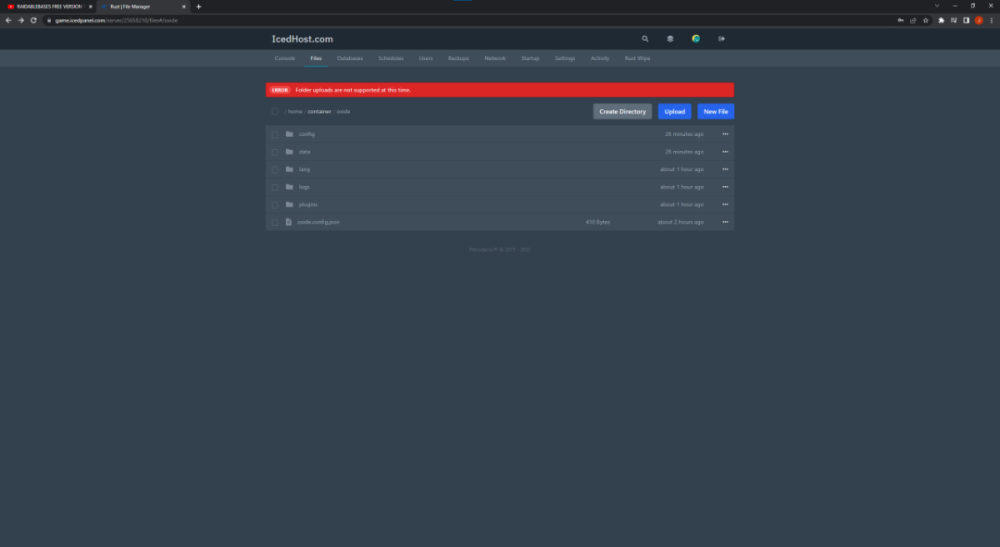
Task: Switch to the Console tab
Action: tap(285, 59)
